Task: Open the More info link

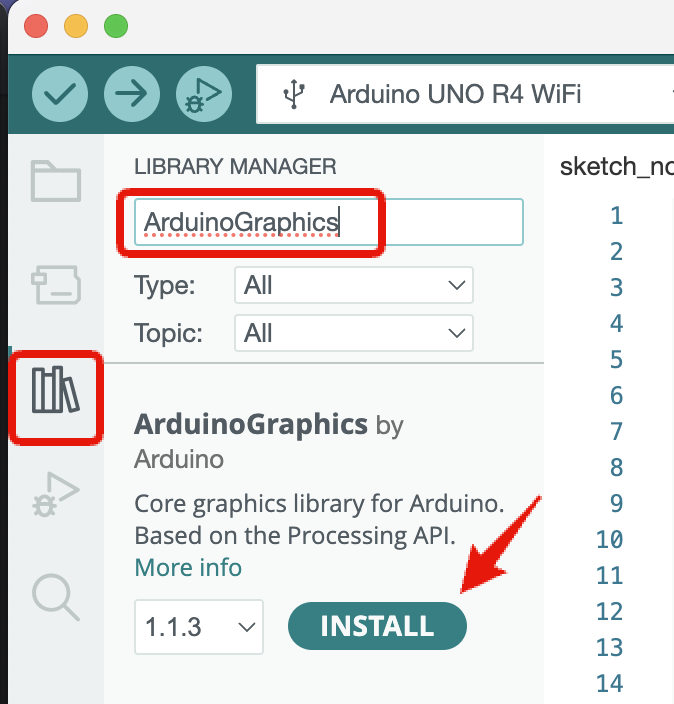Action: click(x=188, y=567)
